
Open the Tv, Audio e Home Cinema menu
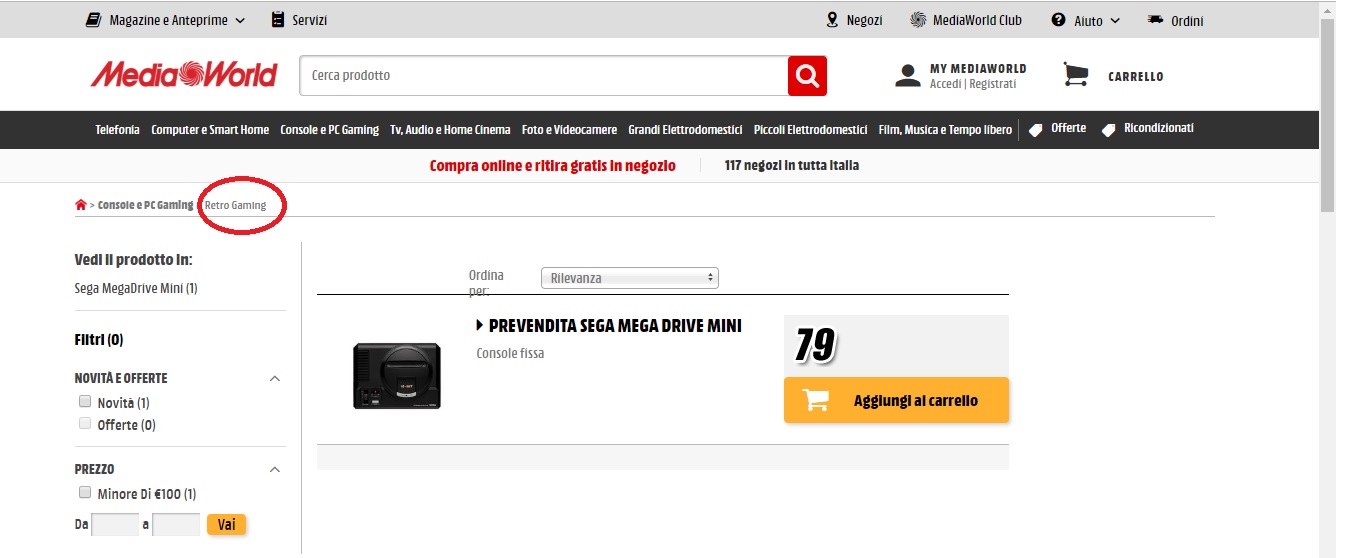point(450,130)
